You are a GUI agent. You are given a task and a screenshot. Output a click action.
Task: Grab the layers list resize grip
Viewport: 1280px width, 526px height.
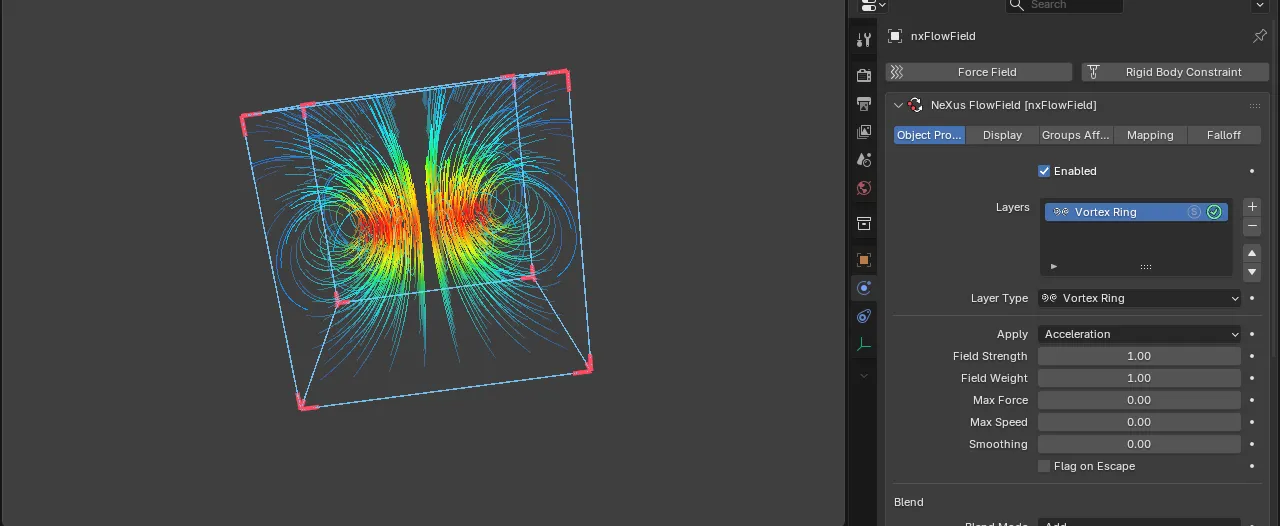coord(1146,267)
